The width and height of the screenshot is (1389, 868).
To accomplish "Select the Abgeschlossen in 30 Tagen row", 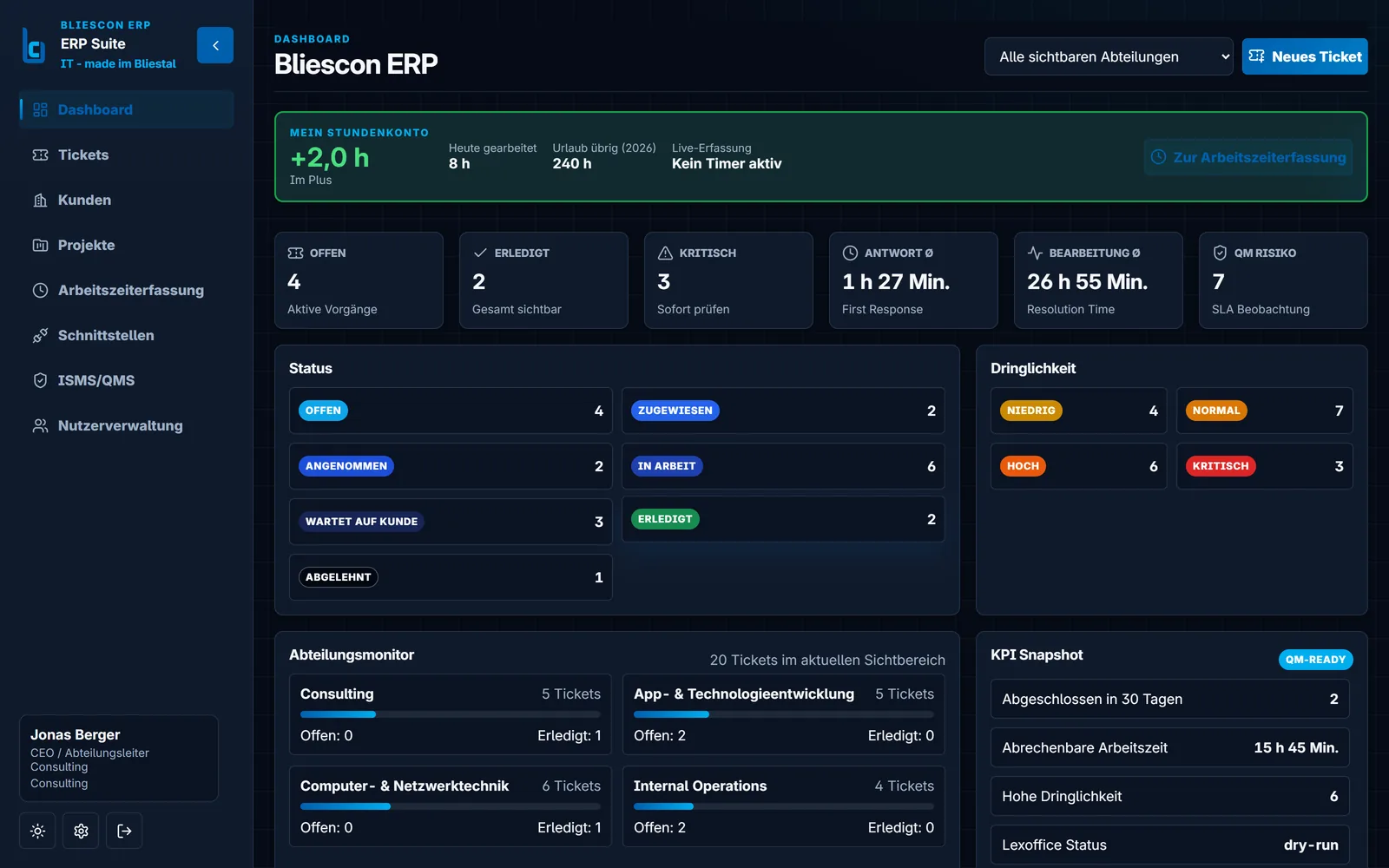I will coord(1170,699).
